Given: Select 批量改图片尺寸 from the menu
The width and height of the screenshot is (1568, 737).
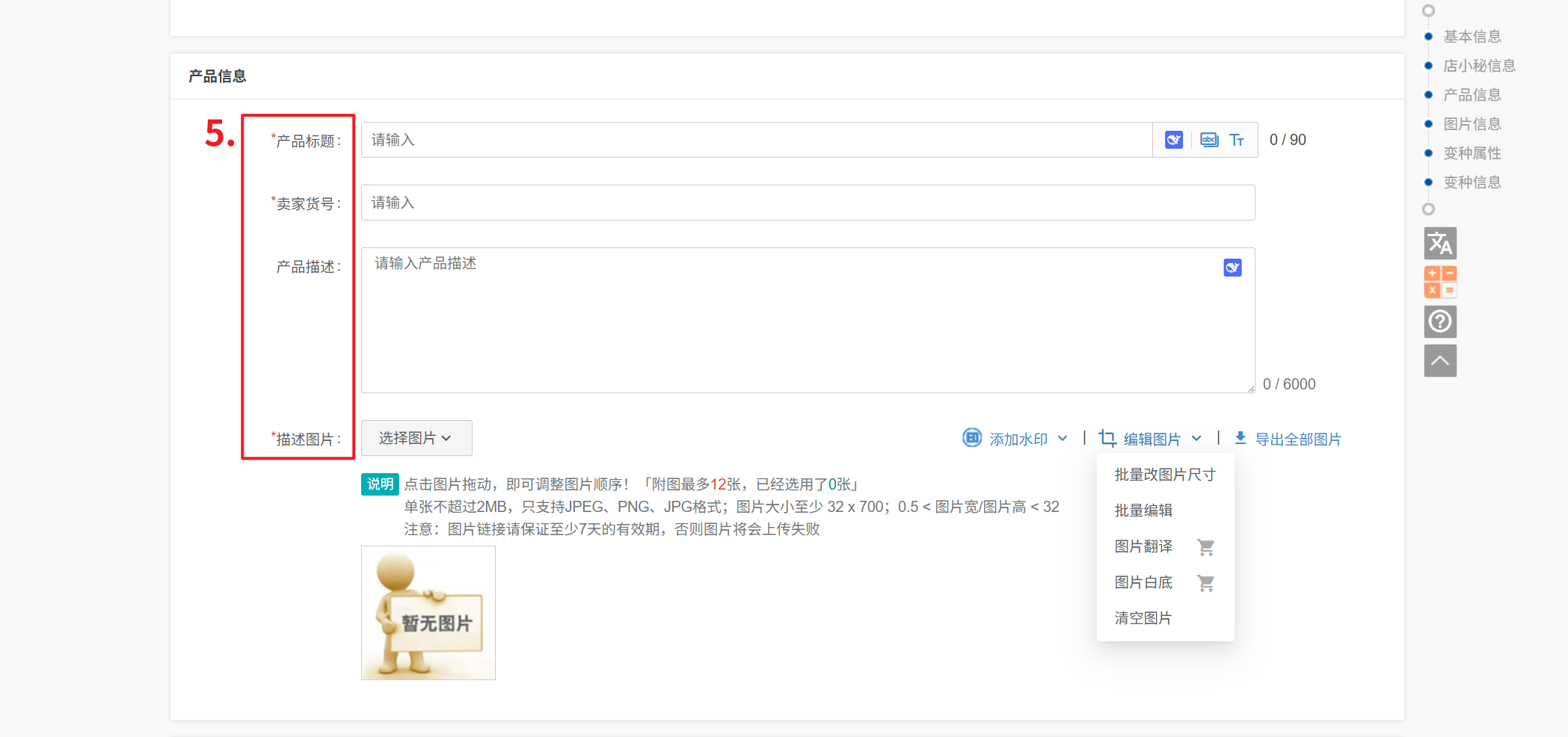Looking at the screenshot, I should coord(1164,475).
